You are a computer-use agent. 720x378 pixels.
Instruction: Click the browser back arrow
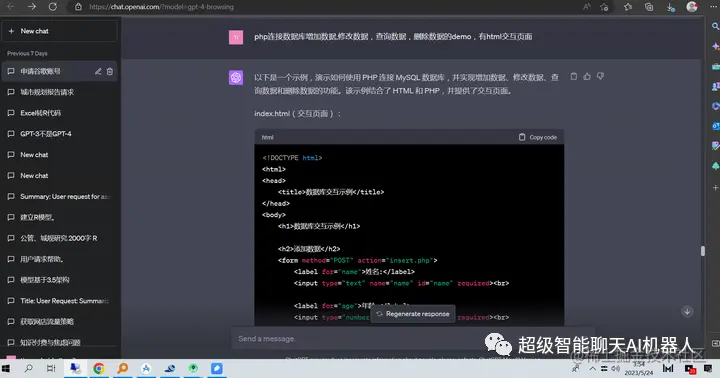(10, 6)
